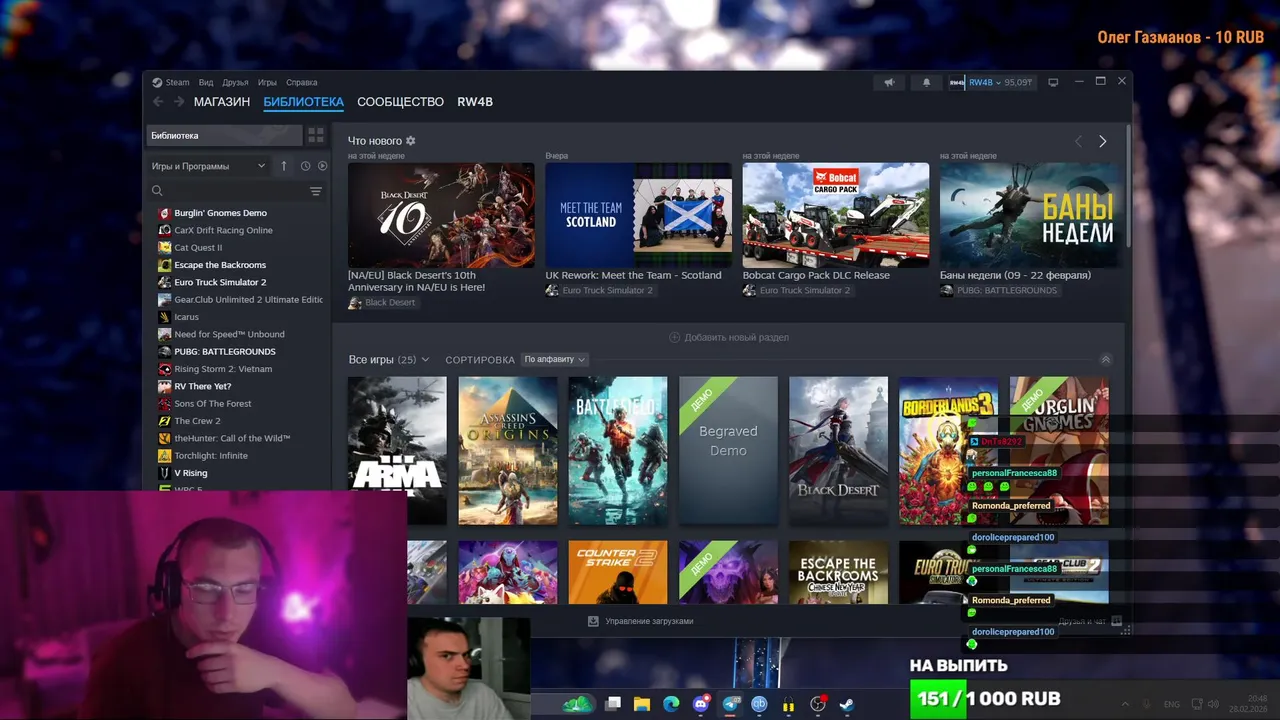The height and width of the screenshot is (720, 1280).
Task: Open the Counter-Strike 2 game cover
Action: 618,572
